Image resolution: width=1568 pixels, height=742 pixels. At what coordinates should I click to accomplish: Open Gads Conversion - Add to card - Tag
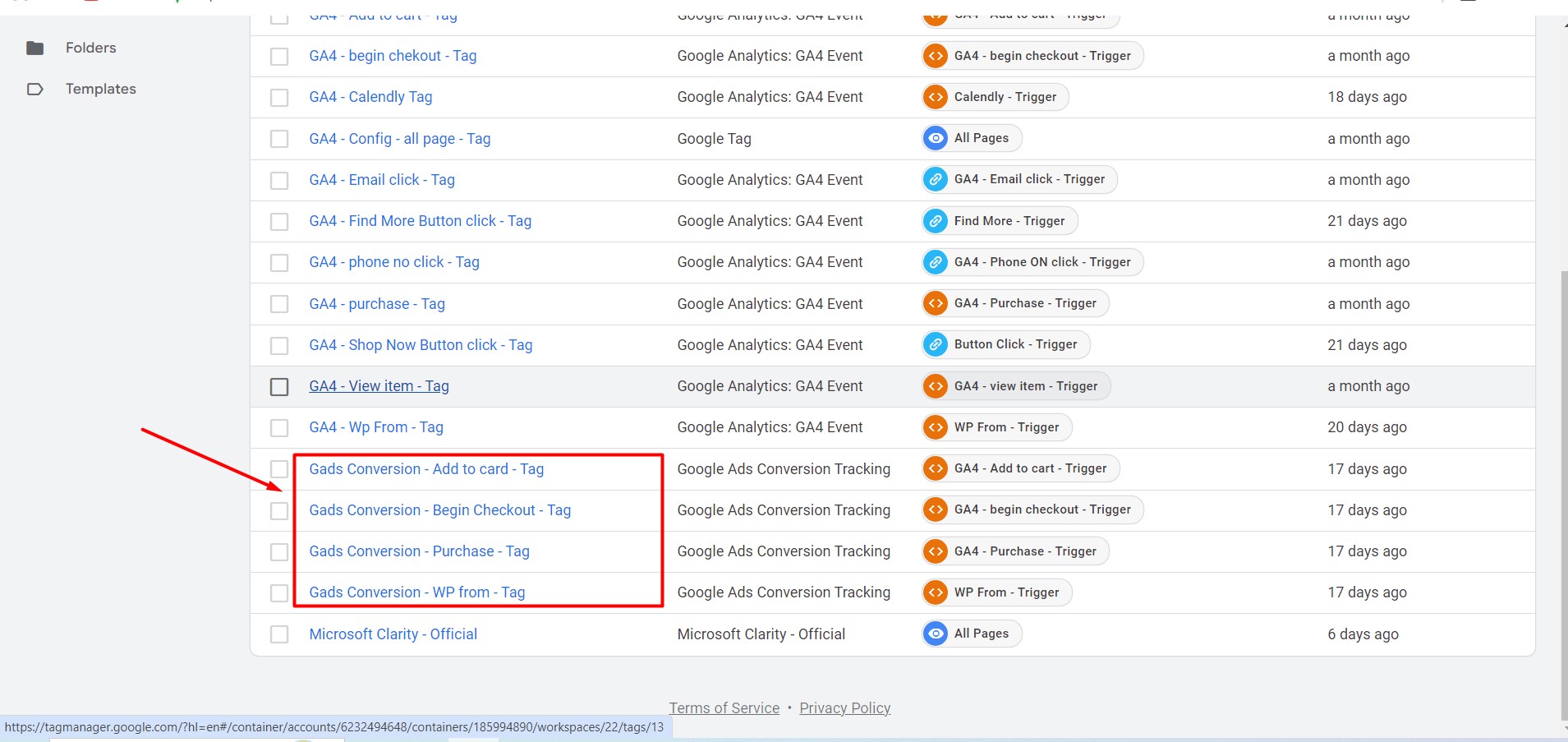(426, 469)
